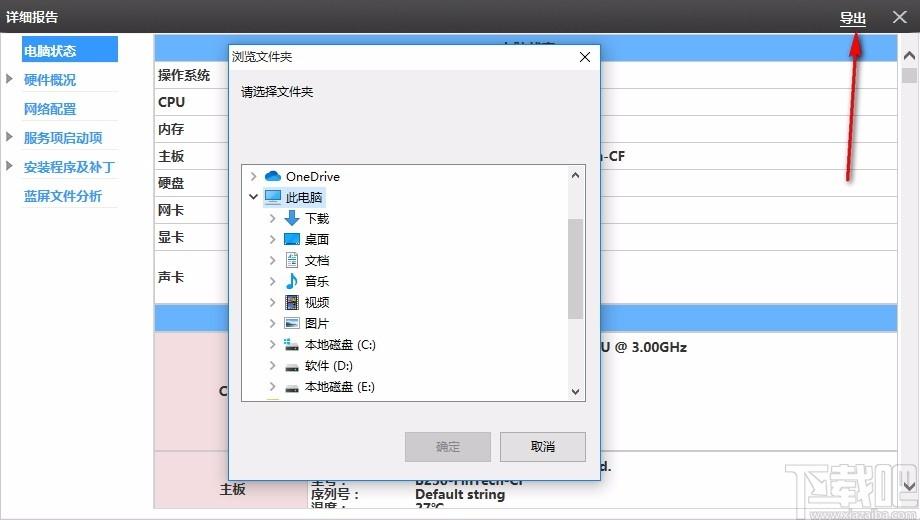
Task: Expand 硬件概况 in the sidebar
Action: (9, 79)
